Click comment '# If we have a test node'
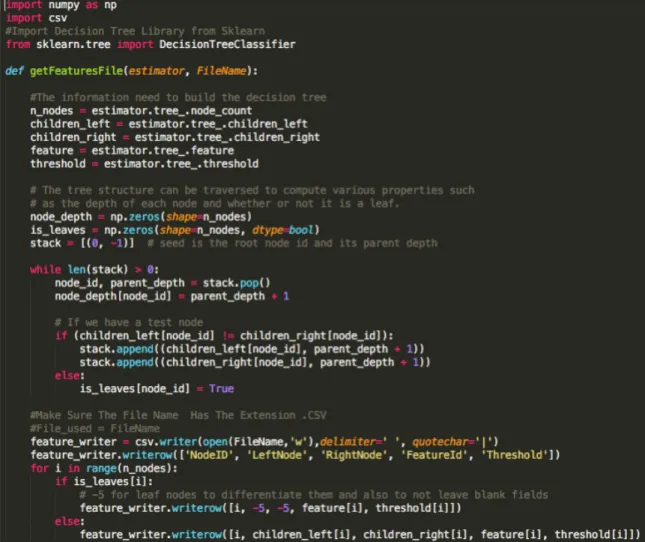 [x=129, y=322]
